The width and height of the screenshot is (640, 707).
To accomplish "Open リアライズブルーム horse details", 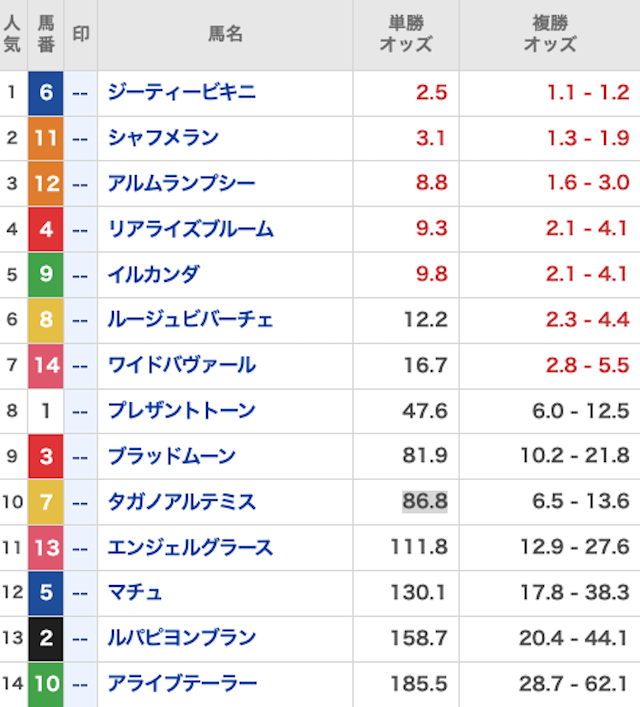I will [190, 229].
